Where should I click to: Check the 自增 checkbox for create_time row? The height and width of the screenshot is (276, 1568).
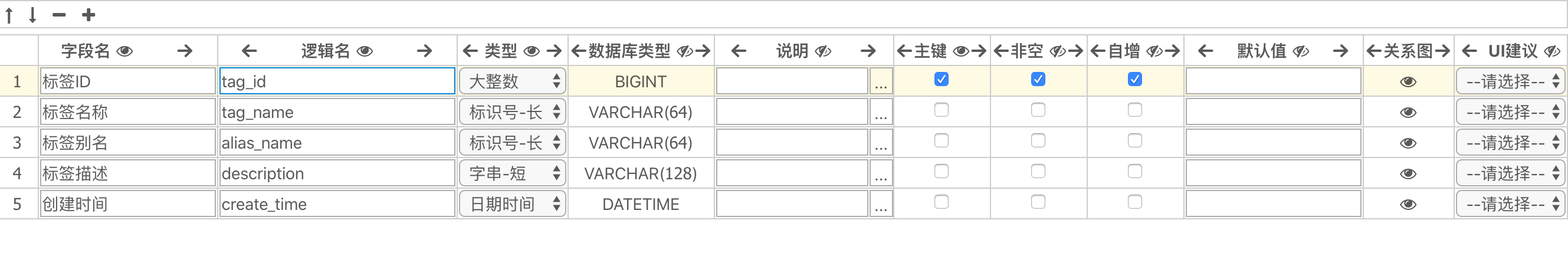tap(1134, 202)
